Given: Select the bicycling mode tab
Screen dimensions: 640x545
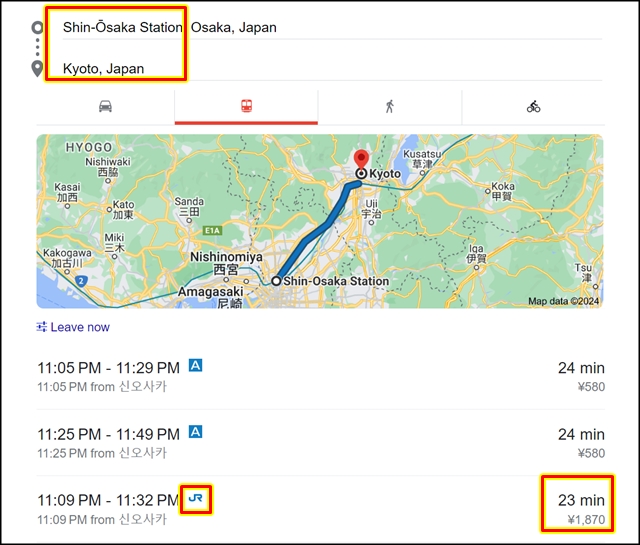Looking at the screenshot, I should (x=533, y=107).
